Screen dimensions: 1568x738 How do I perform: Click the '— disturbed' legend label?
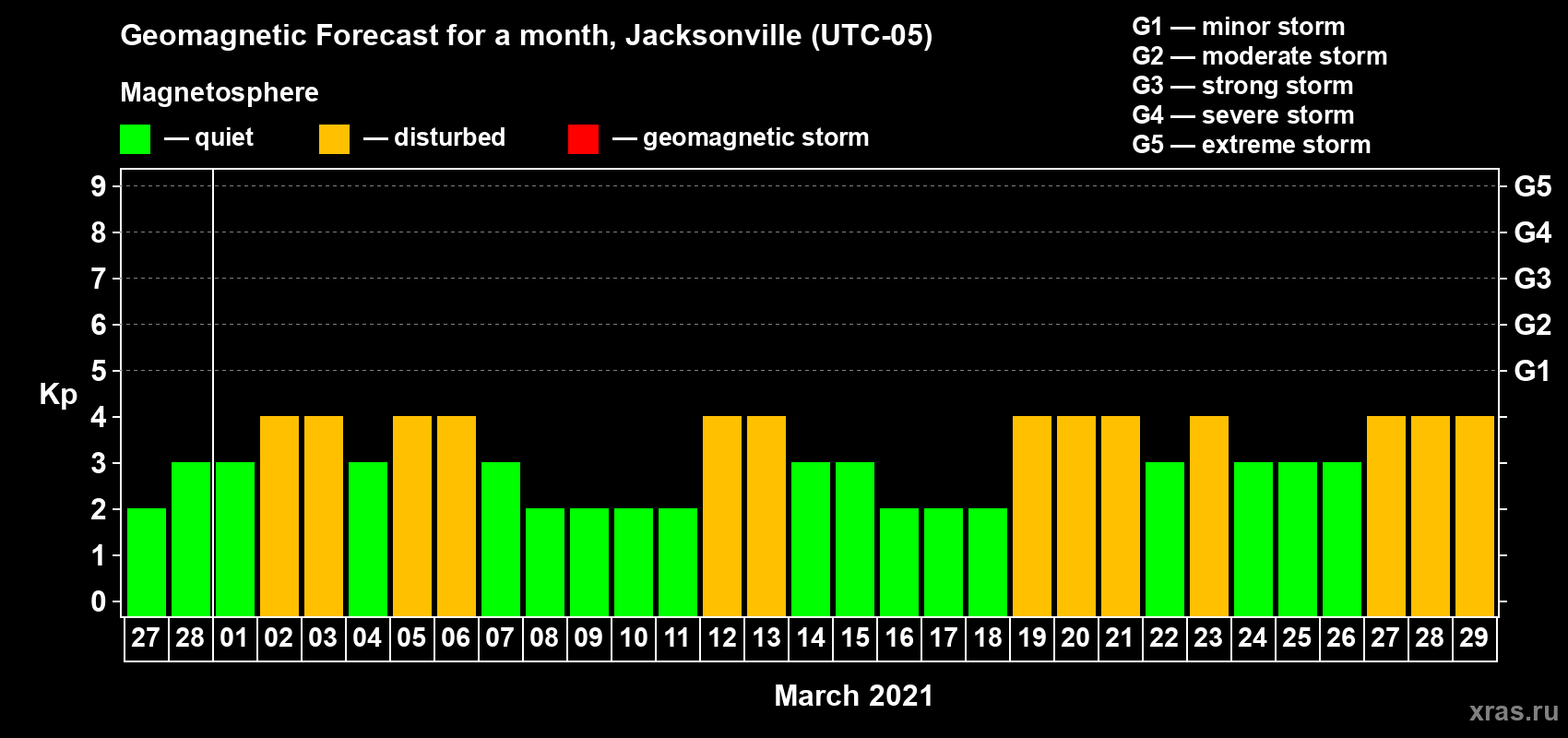pyautogui.click(x=434, y=137)
